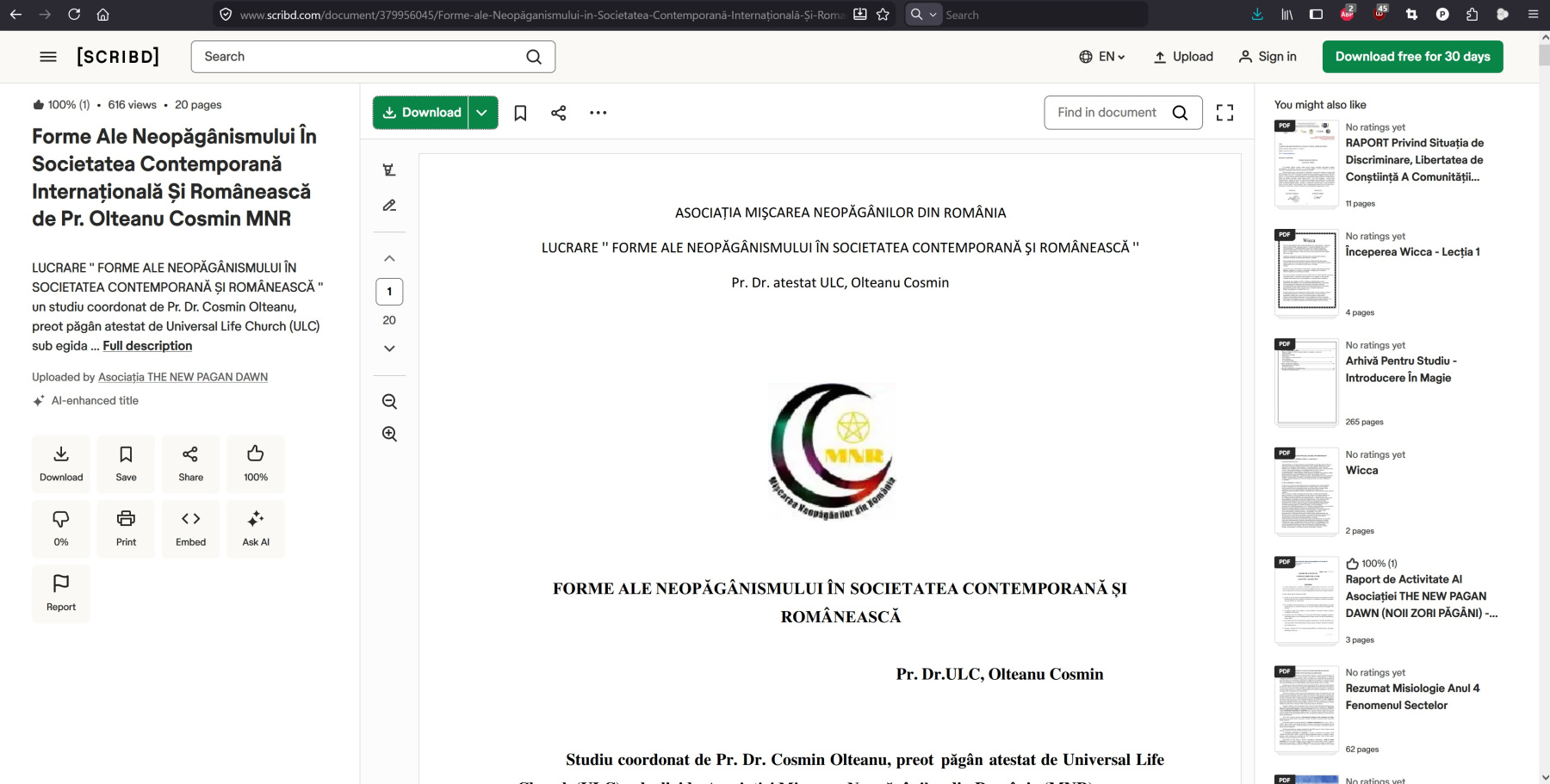Toggle thumbs down 0% rating
Image resolution: width=1550 pixels, height=784 pixels.
tap(61, 528)
